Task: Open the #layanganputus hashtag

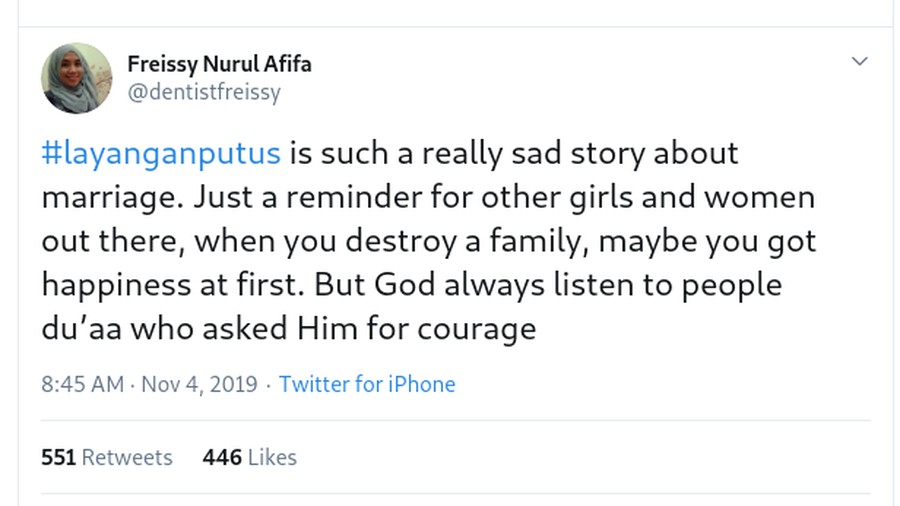Action: tap(161, 153)
